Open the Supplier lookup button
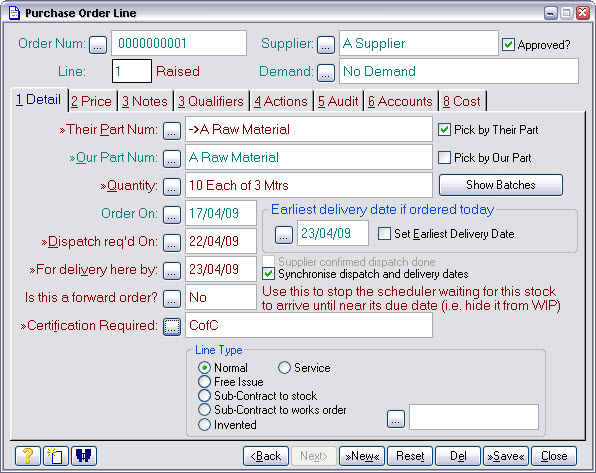The height and width of the screenshot is (473, 596). (x=326, y=45)
